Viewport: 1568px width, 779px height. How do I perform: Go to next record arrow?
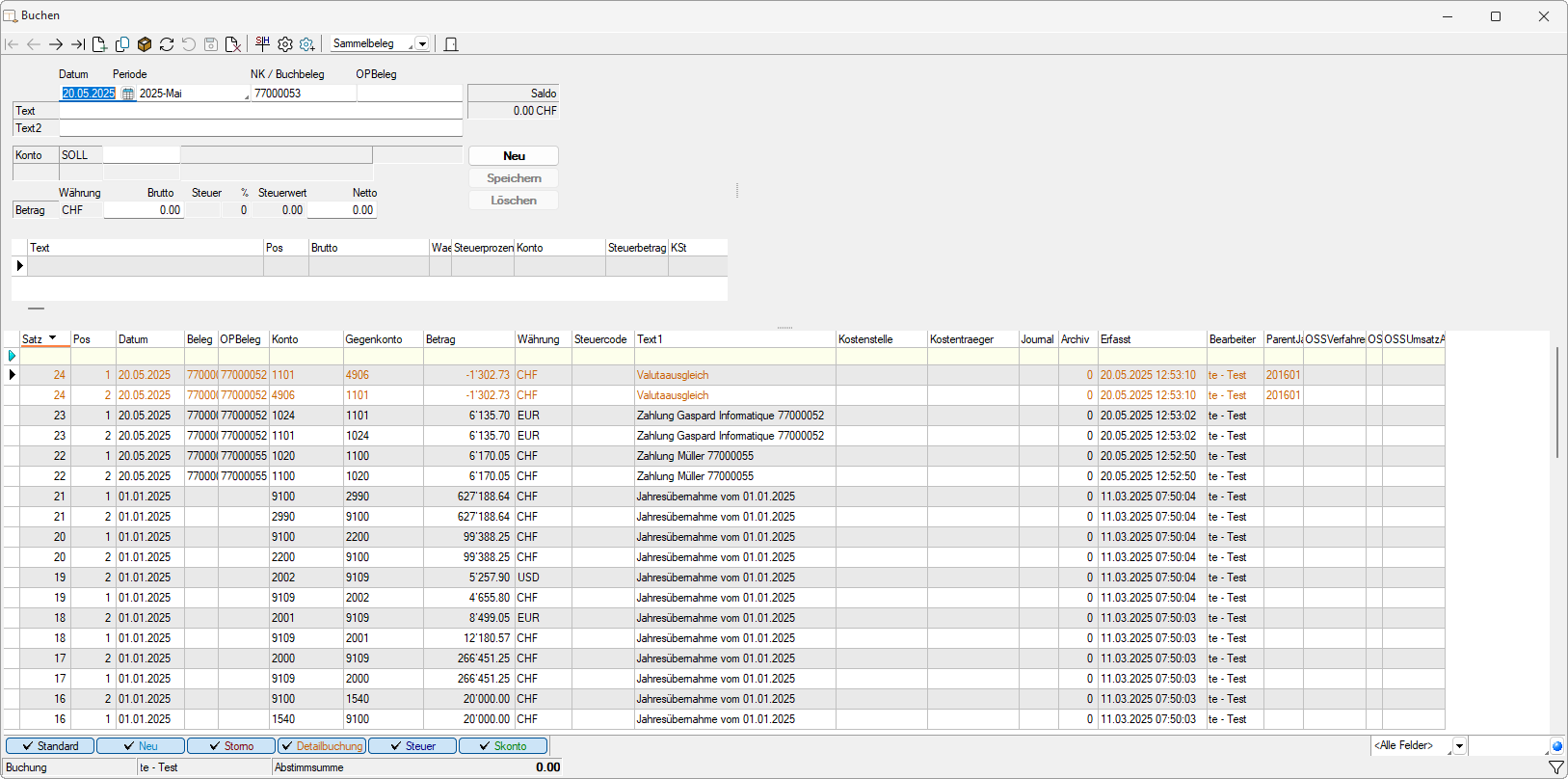(56, 44)
